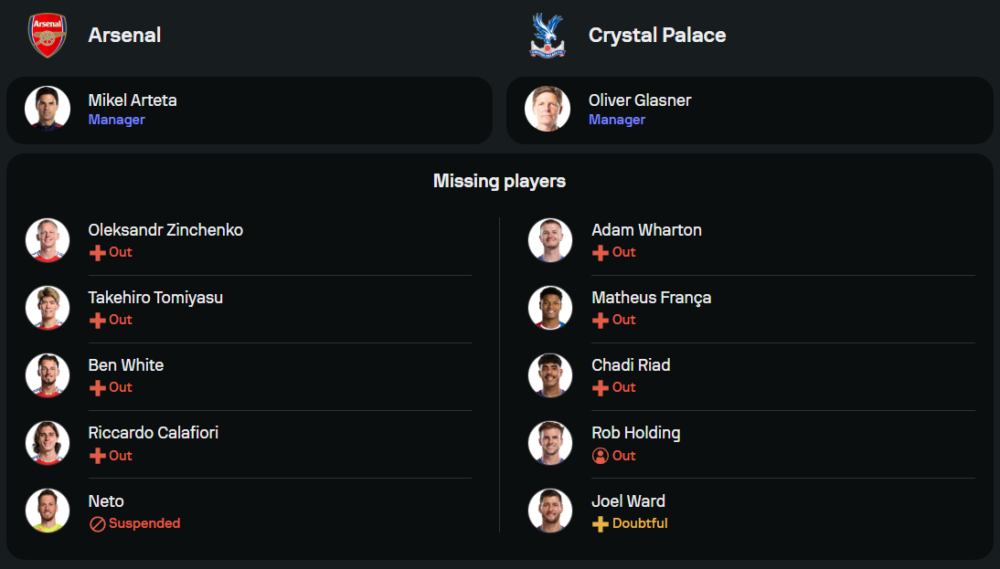This screenshot has width=1000, height=569.
Task: Click Neto's player avatar
Action: pyautogui.click(x=47, y=511)
